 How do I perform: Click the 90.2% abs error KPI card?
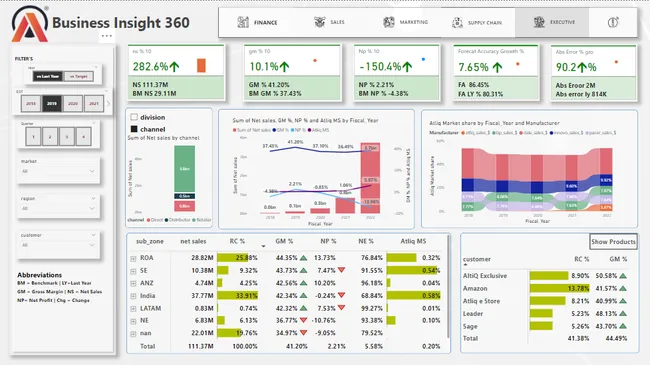click(594, 73)
